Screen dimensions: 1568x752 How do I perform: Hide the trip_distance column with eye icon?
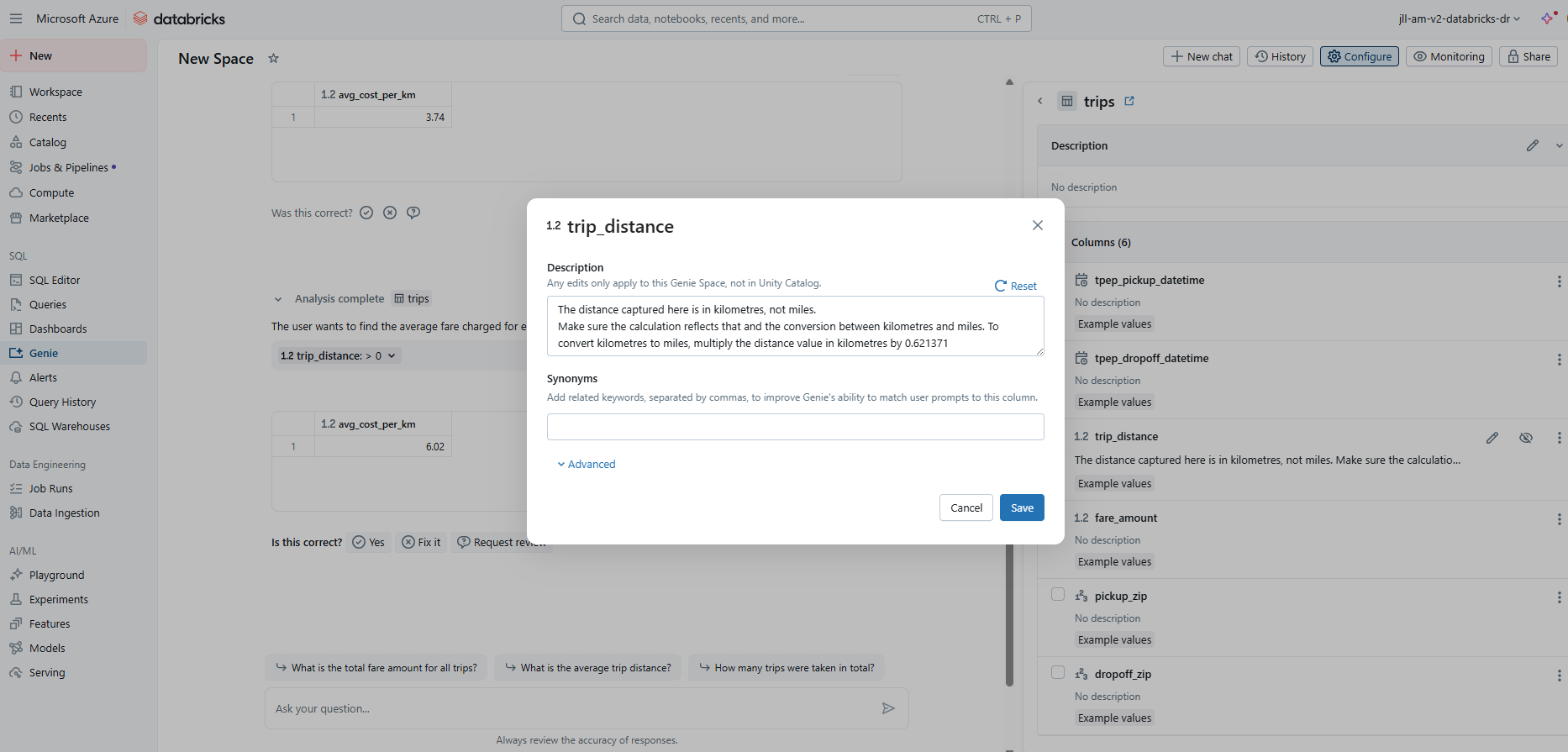pos(1525,438)
